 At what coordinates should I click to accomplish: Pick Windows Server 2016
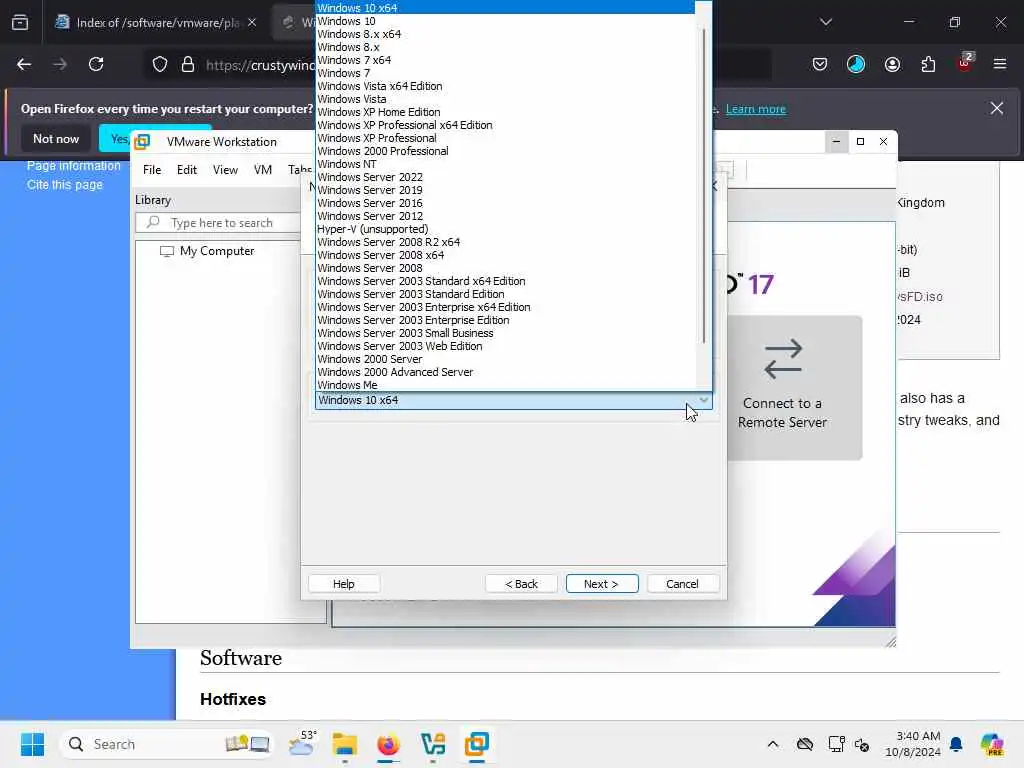505,203
